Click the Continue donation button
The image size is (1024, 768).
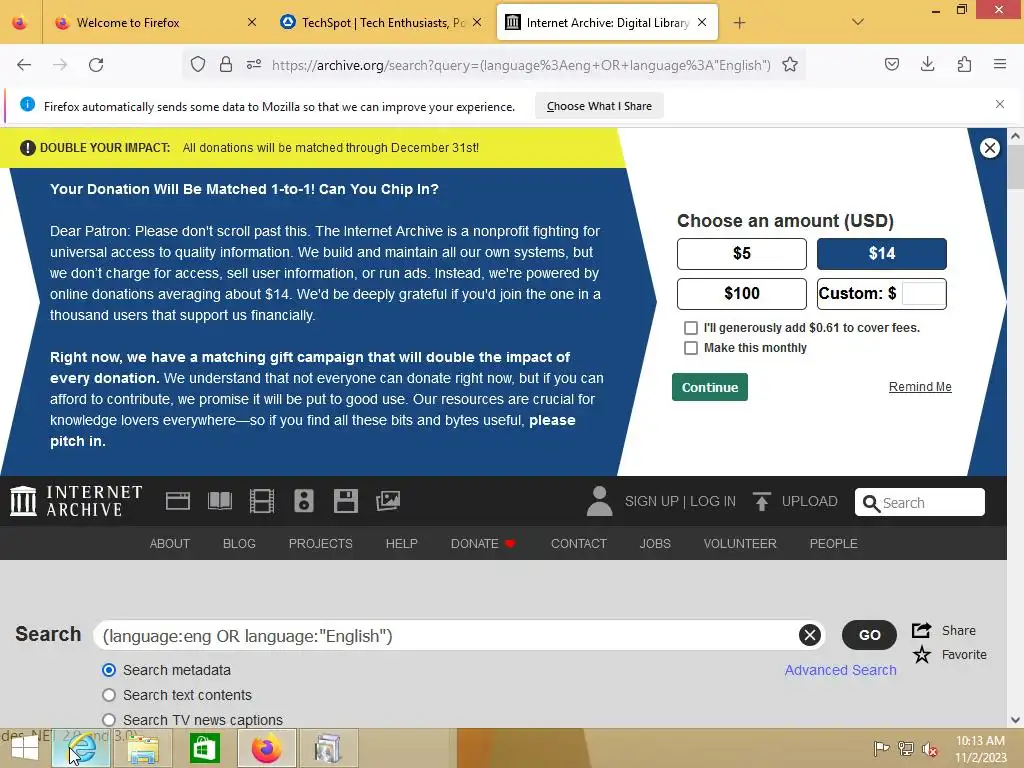point(710,387)
